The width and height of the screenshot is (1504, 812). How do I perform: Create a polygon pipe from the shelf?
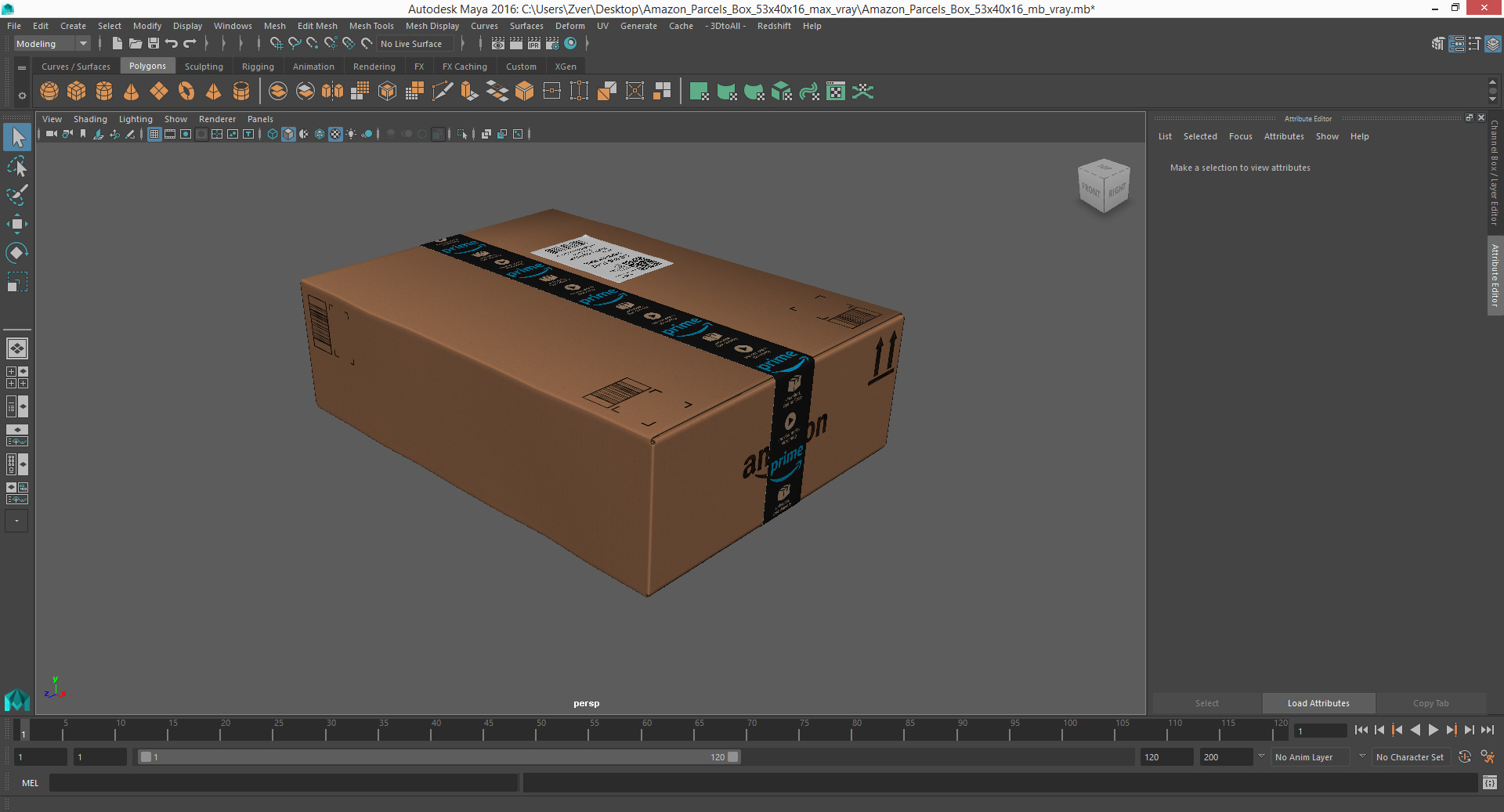(x=241, y=92)
